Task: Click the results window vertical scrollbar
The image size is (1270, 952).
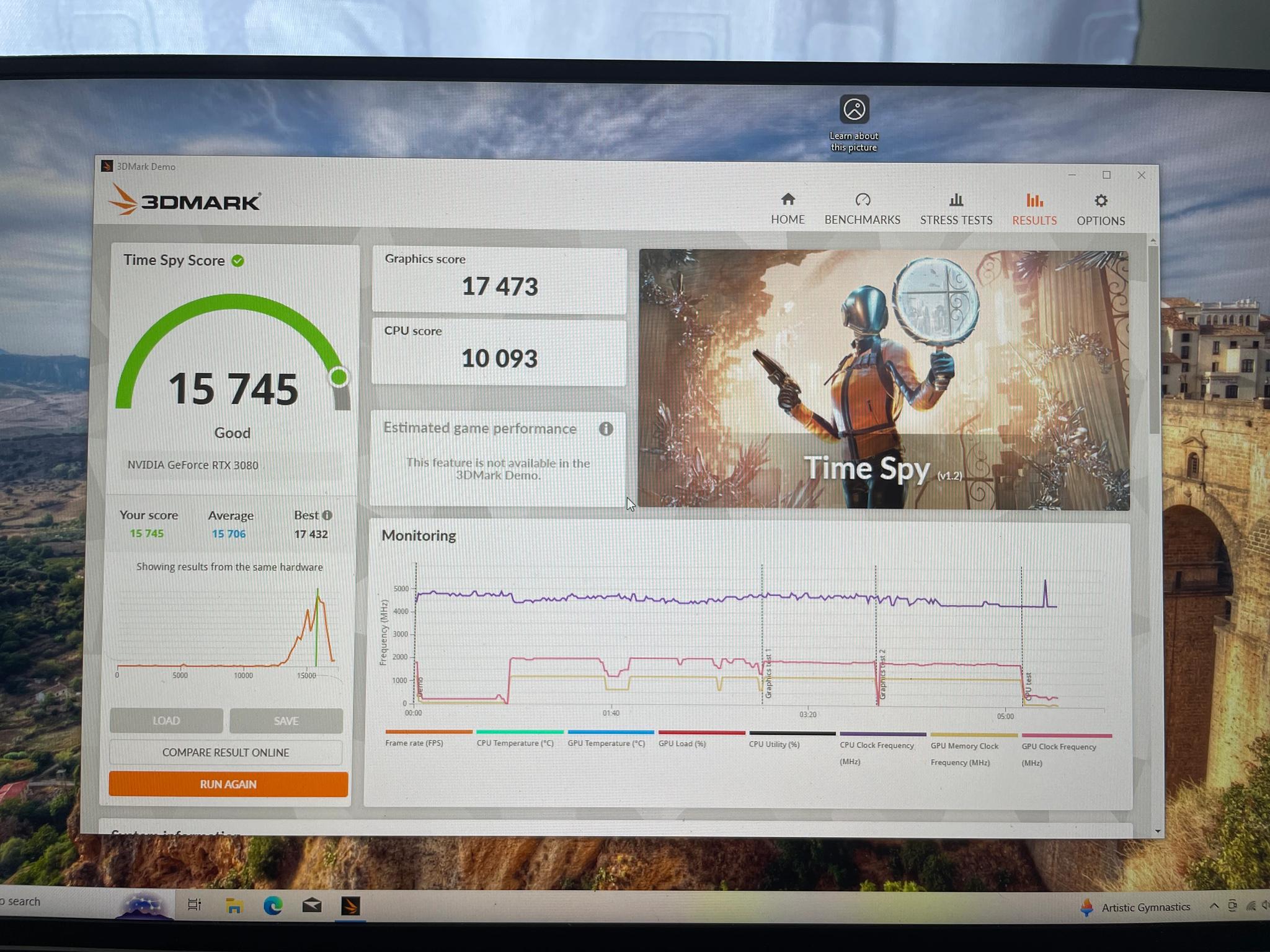Action: pos(1153,341)
